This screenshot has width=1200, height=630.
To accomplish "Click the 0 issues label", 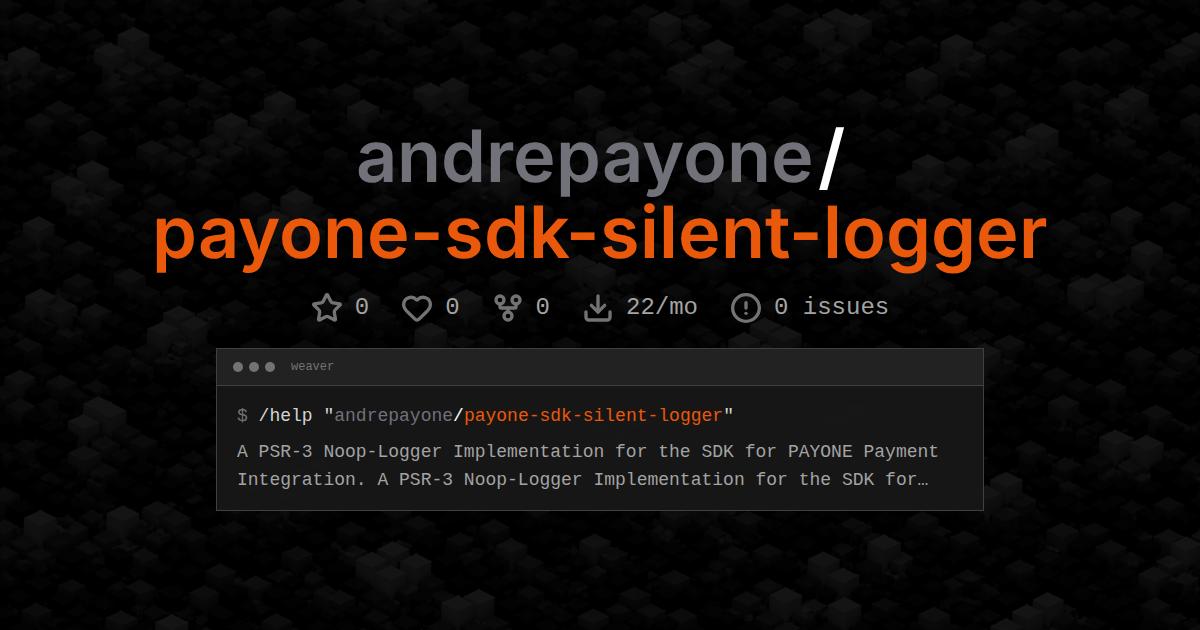I will point(831,307).
